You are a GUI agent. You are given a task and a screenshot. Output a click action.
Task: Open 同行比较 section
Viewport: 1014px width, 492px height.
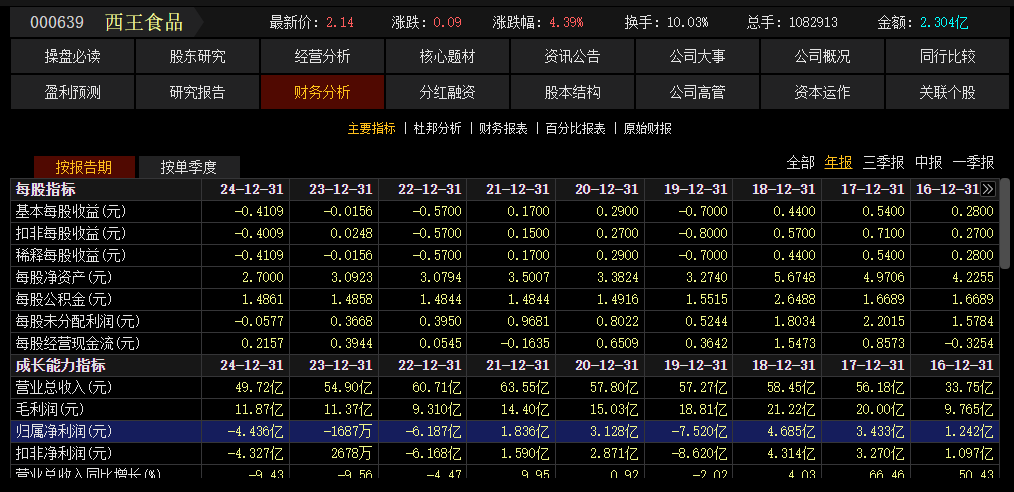pos(947,56)
